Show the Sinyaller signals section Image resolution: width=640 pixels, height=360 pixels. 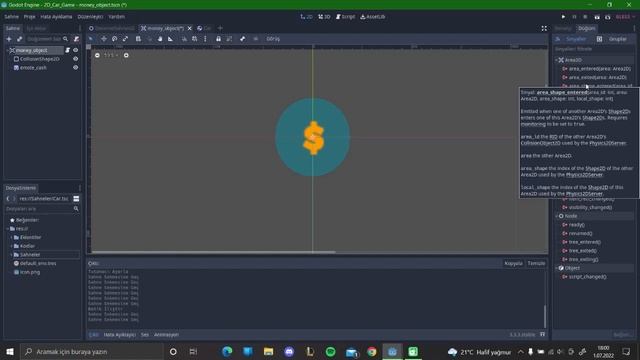coord(571,39)
